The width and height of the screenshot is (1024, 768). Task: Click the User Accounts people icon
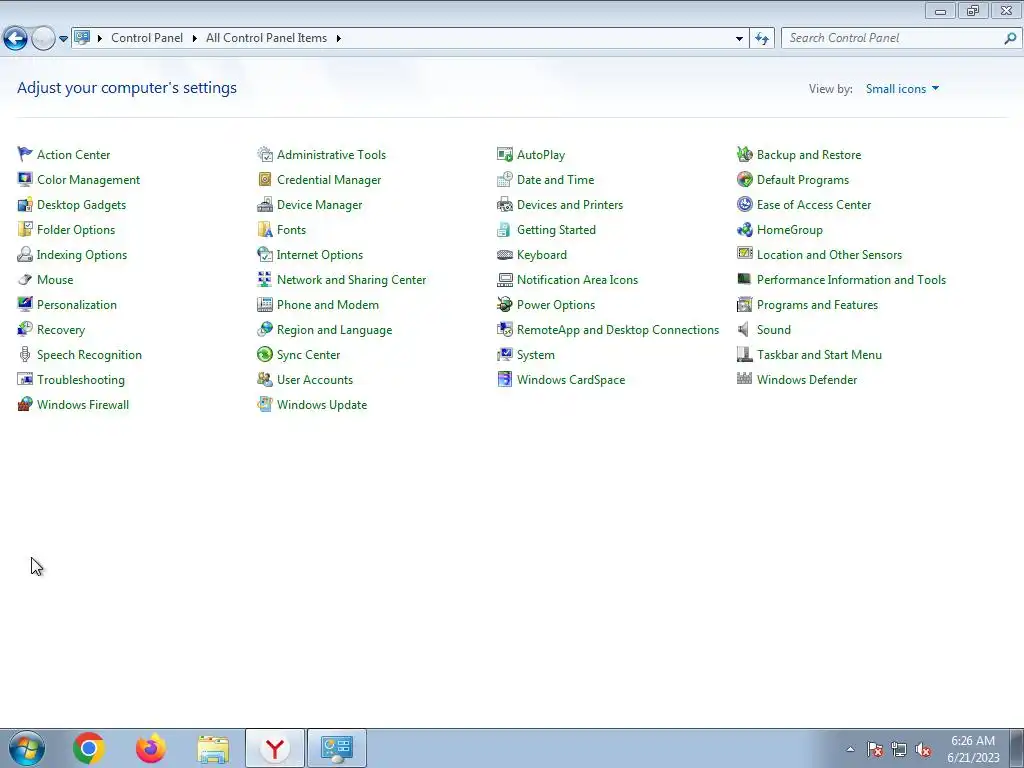[264, 379]
